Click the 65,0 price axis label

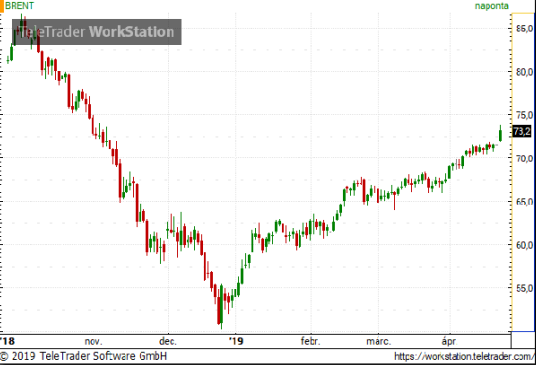pos(524,202)
